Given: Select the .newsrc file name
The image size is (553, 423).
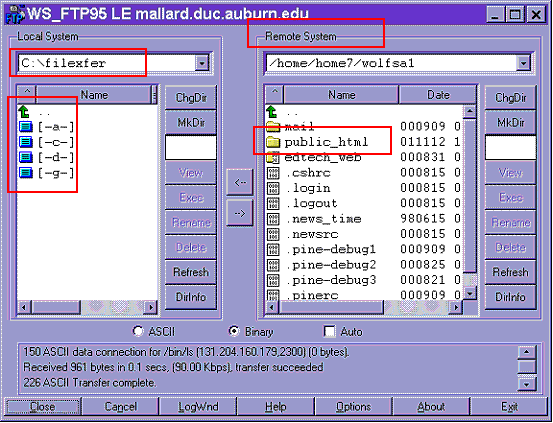Looking at the screenshot, I should (312, 234).
